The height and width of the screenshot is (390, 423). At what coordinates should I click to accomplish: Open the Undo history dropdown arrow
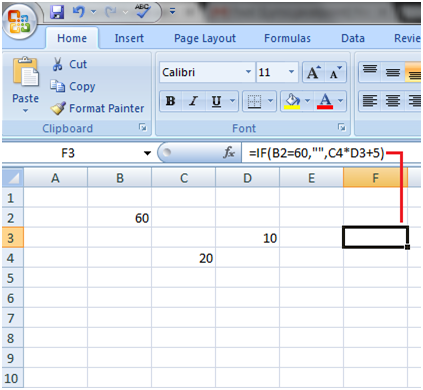click(x=94, y=12)
